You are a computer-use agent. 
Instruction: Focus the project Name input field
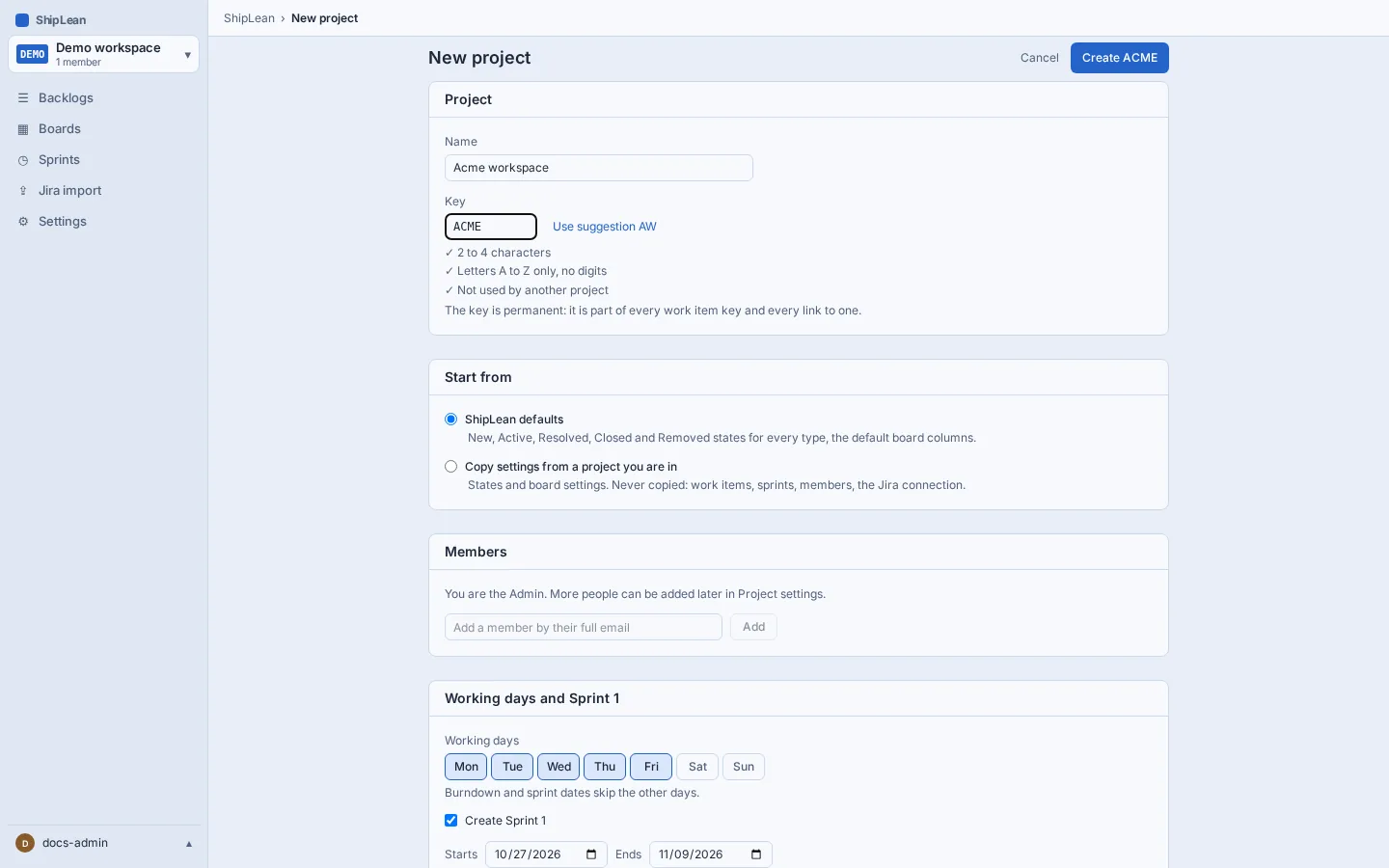pos(599,168)
